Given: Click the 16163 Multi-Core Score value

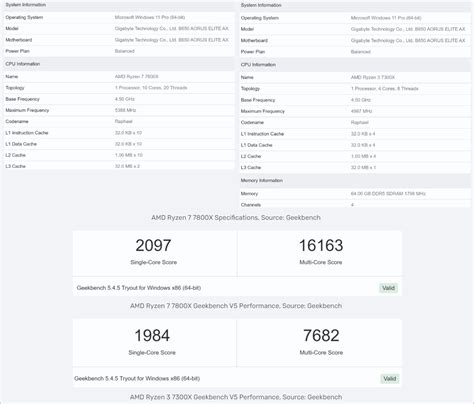Looking at the screenshot, I should pyautogui.click(x=321, y=246).
